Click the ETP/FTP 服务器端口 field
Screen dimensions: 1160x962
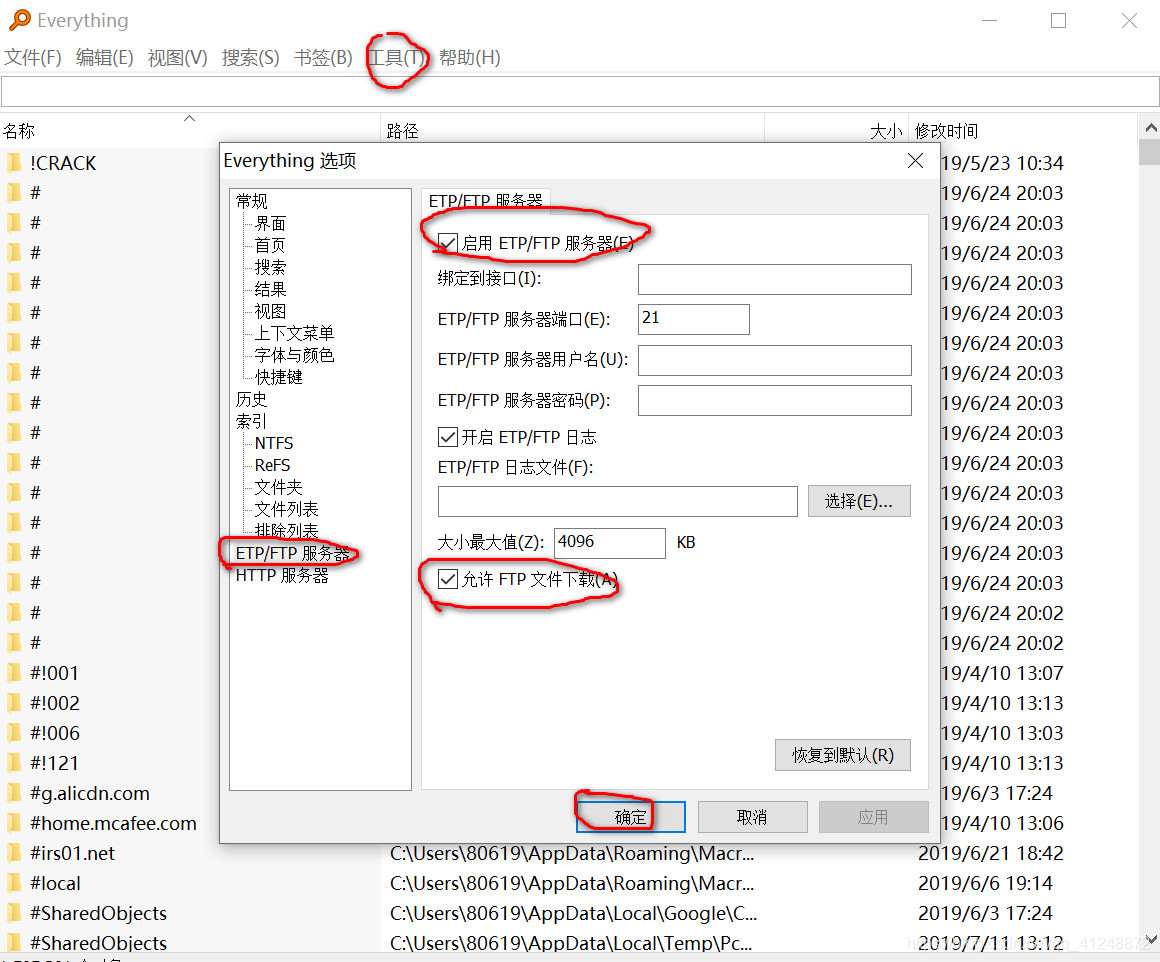tap(693, 319)
